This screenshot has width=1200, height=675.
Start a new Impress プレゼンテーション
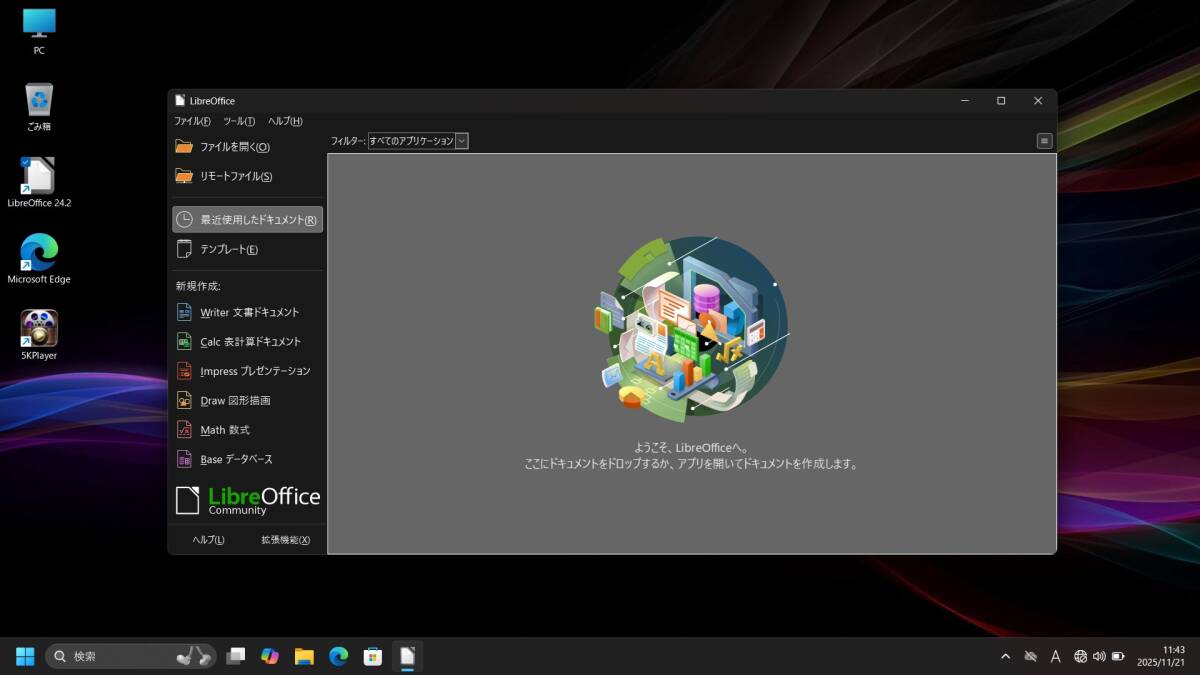point(254,371)
